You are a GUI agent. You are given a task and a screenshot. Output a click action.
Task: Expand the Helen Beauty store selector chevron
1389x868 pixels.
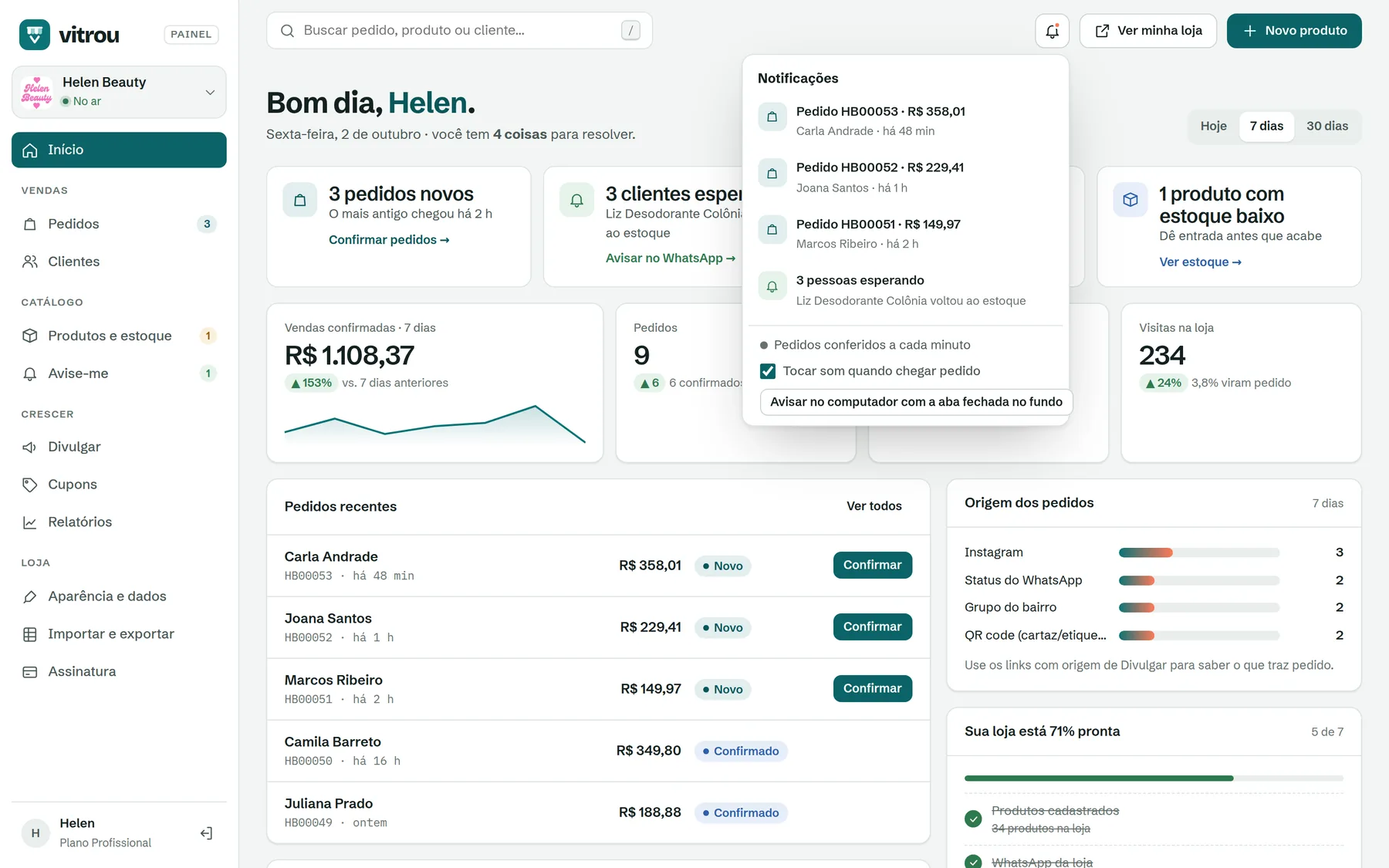pos(210,93)
